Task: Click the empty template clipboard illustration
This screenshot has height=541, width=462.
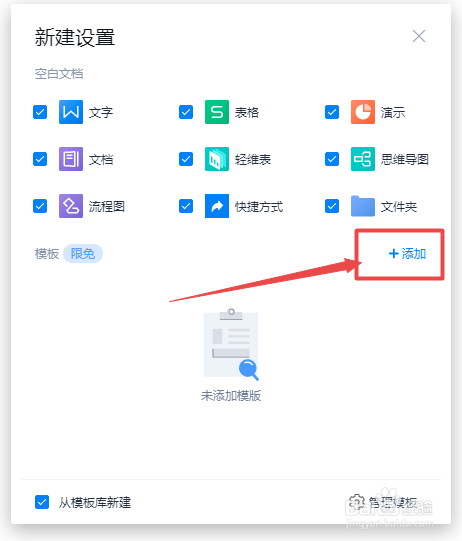Action: 231,344
